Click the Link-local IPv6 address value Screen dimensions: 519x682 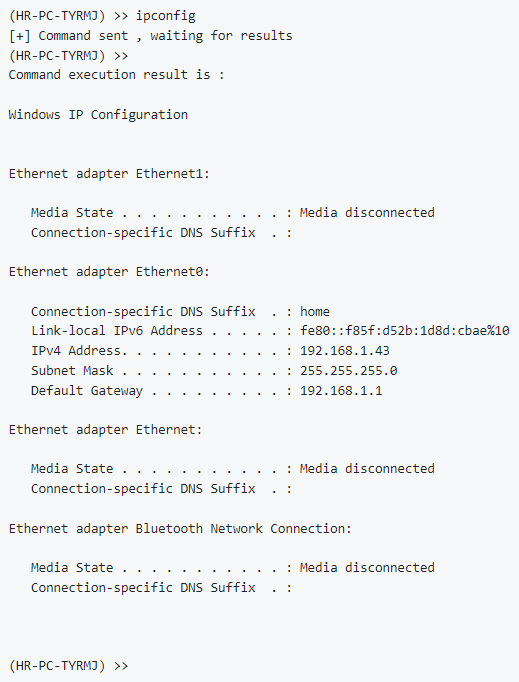tap(405, 331)
